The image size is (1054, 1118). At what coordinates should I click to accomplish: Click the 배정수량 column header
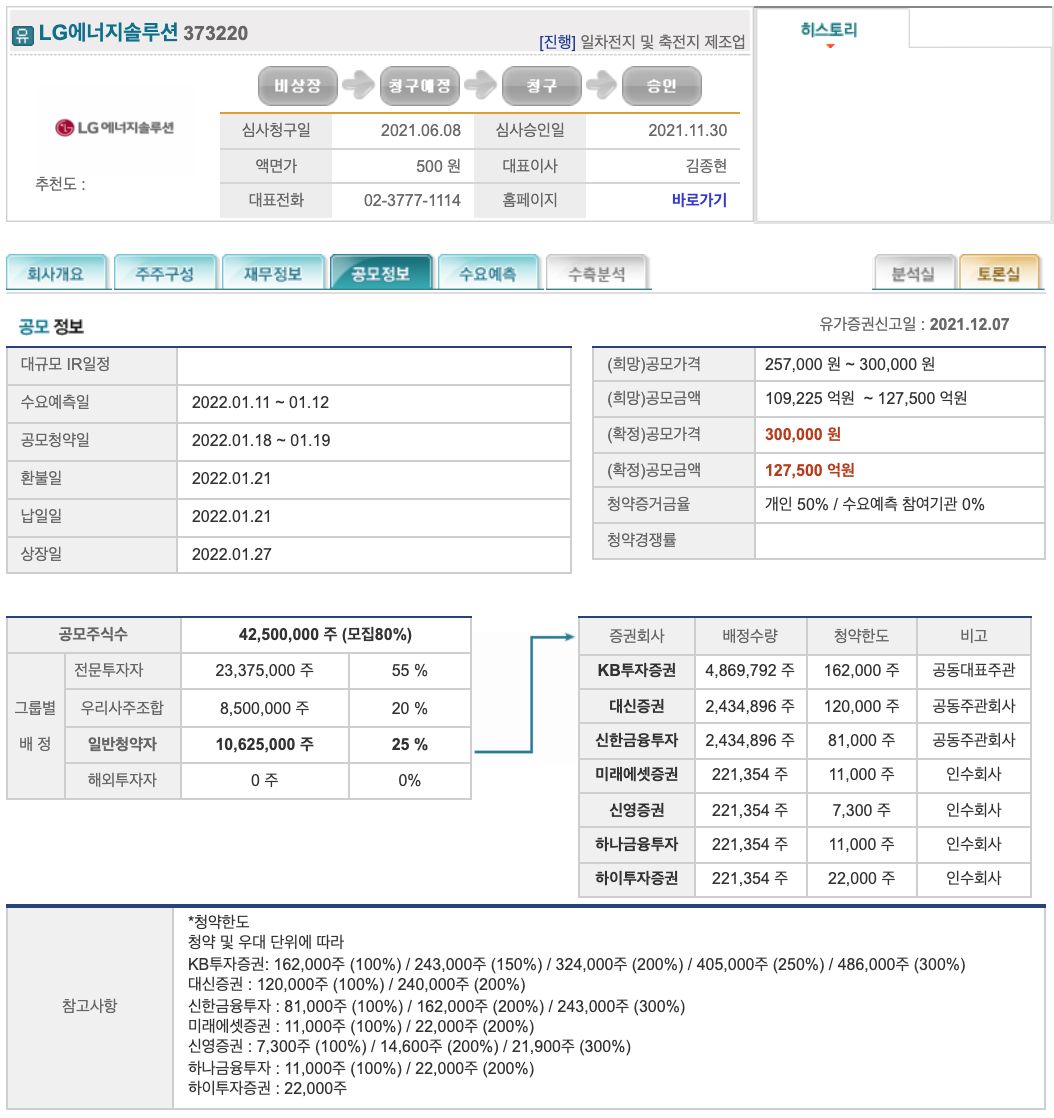coord(750,635)
